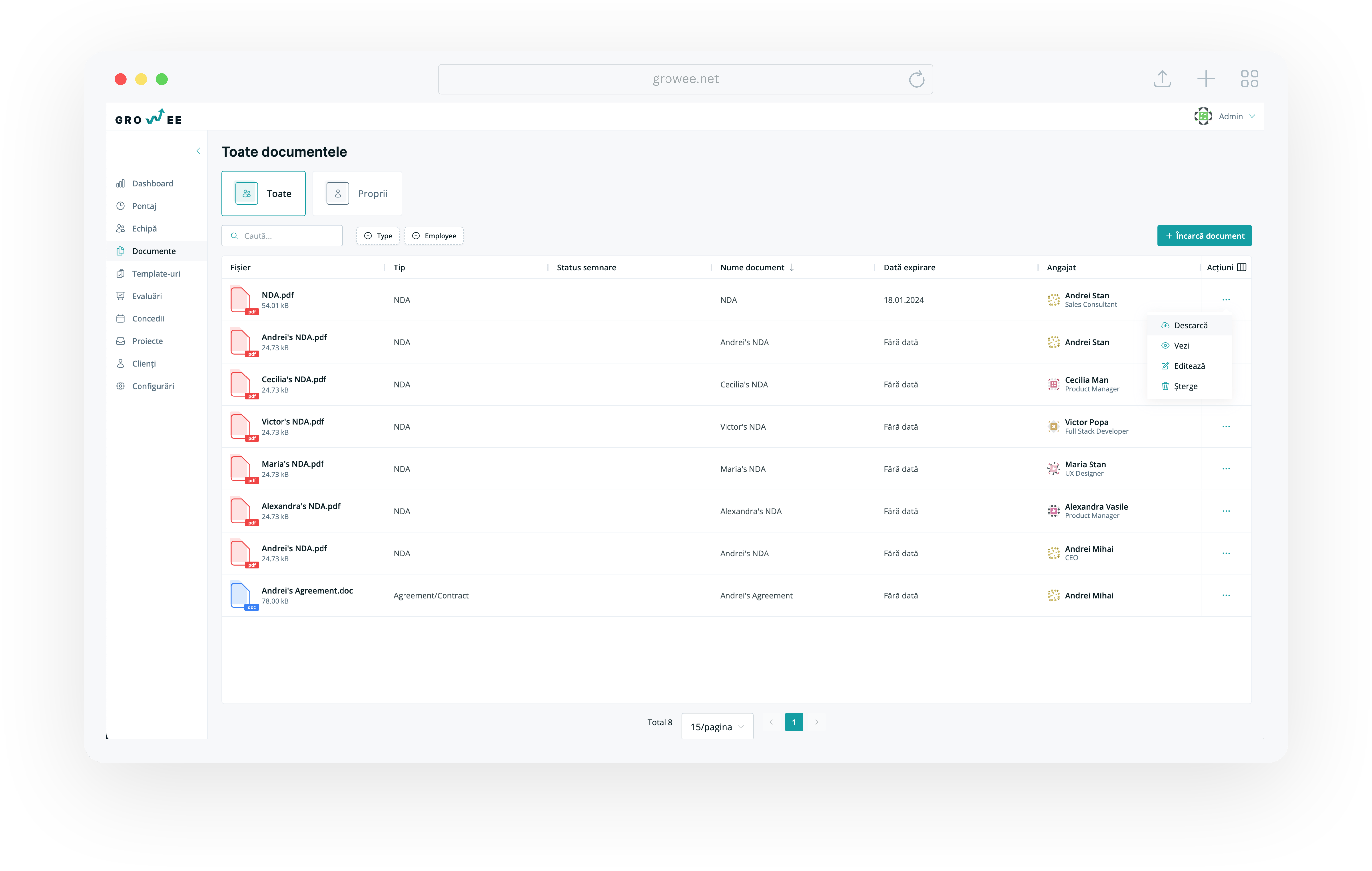
Task: Open the Admin user dropdown
Action: 1225,116
